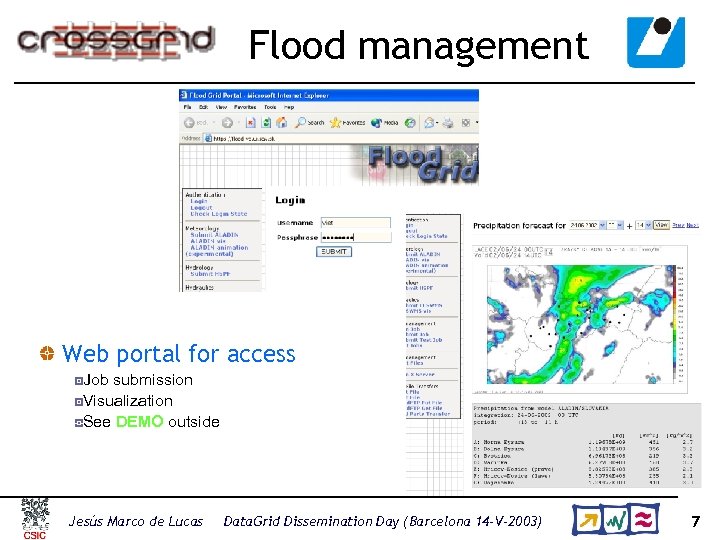The height and width of the screenshot is (540, 720).
Task: Open the Check Login State link
Action: [x=219, y=214]
